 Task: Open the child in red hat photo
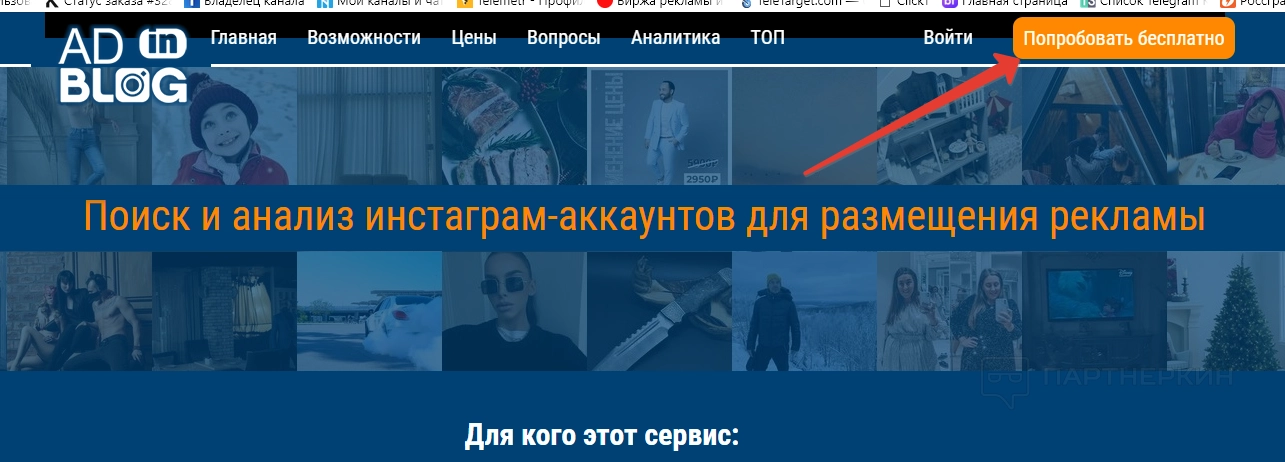pos(224,126)
